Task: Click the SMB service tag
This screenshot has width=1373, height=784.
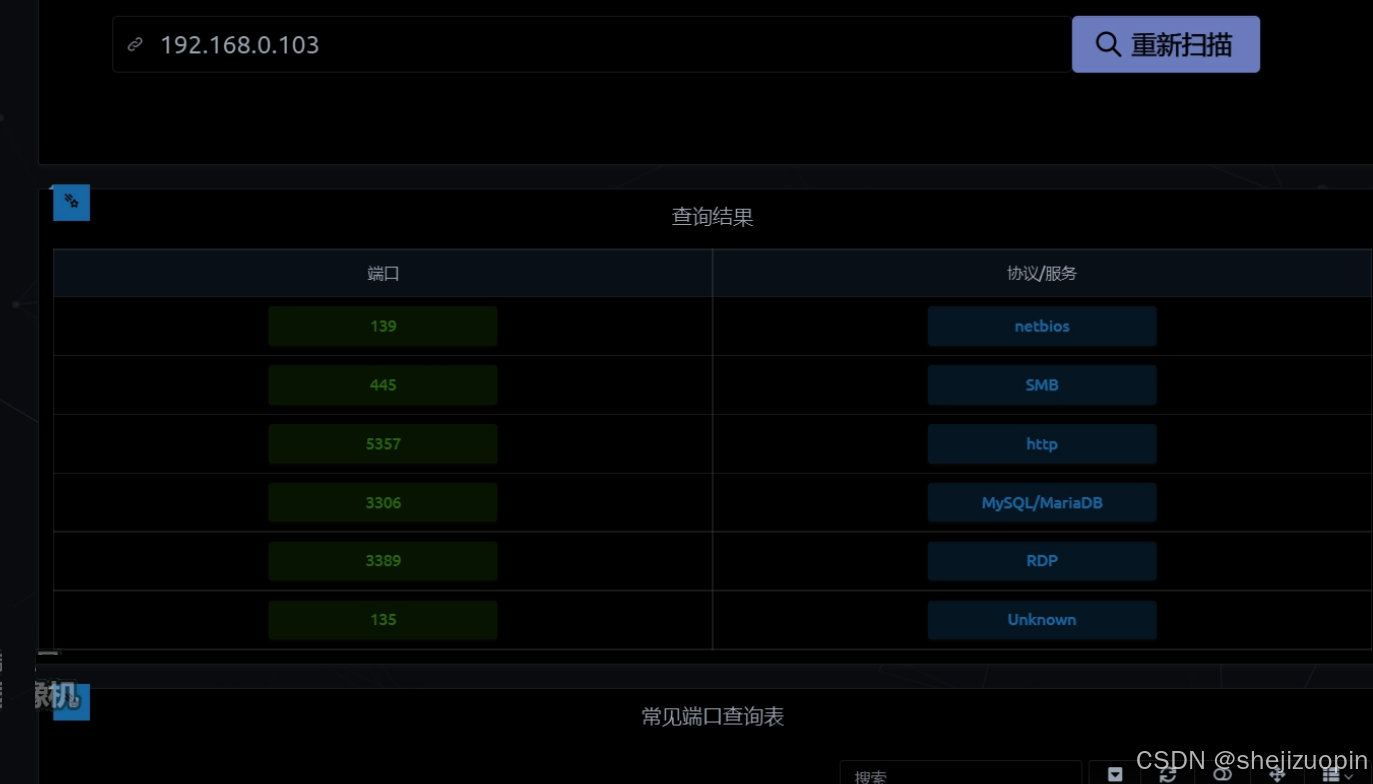Action: 1042,385
